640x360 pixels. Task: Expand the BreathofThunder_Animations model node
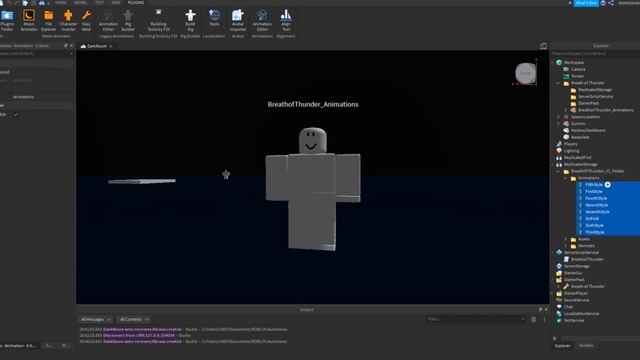pyautogui.click(x=566, y=110)
